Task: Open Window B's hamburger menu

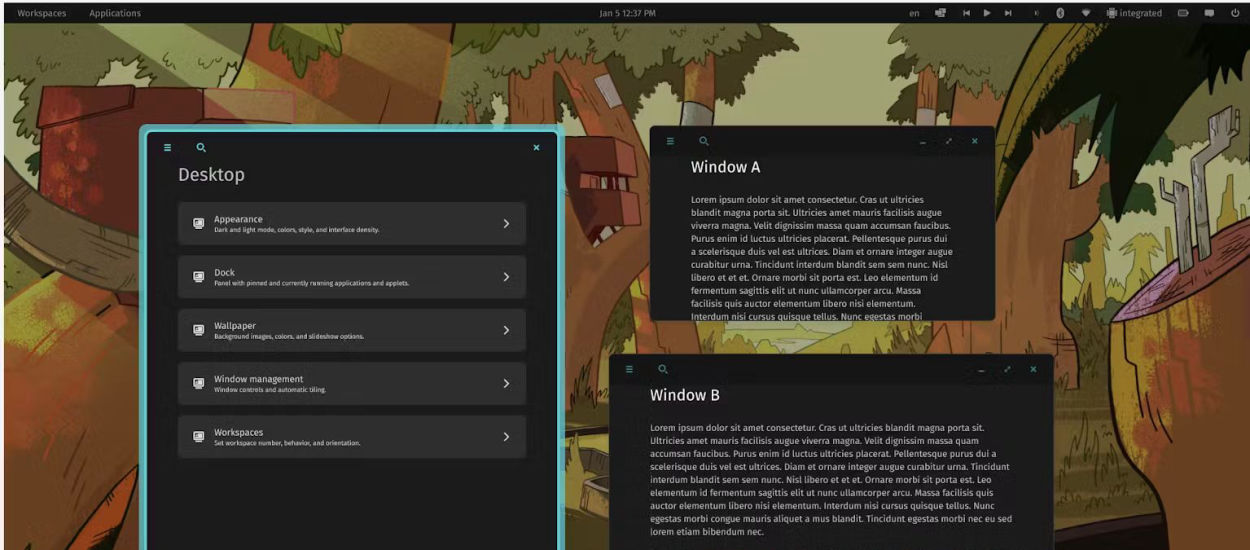Action: [x=629, y=370]
